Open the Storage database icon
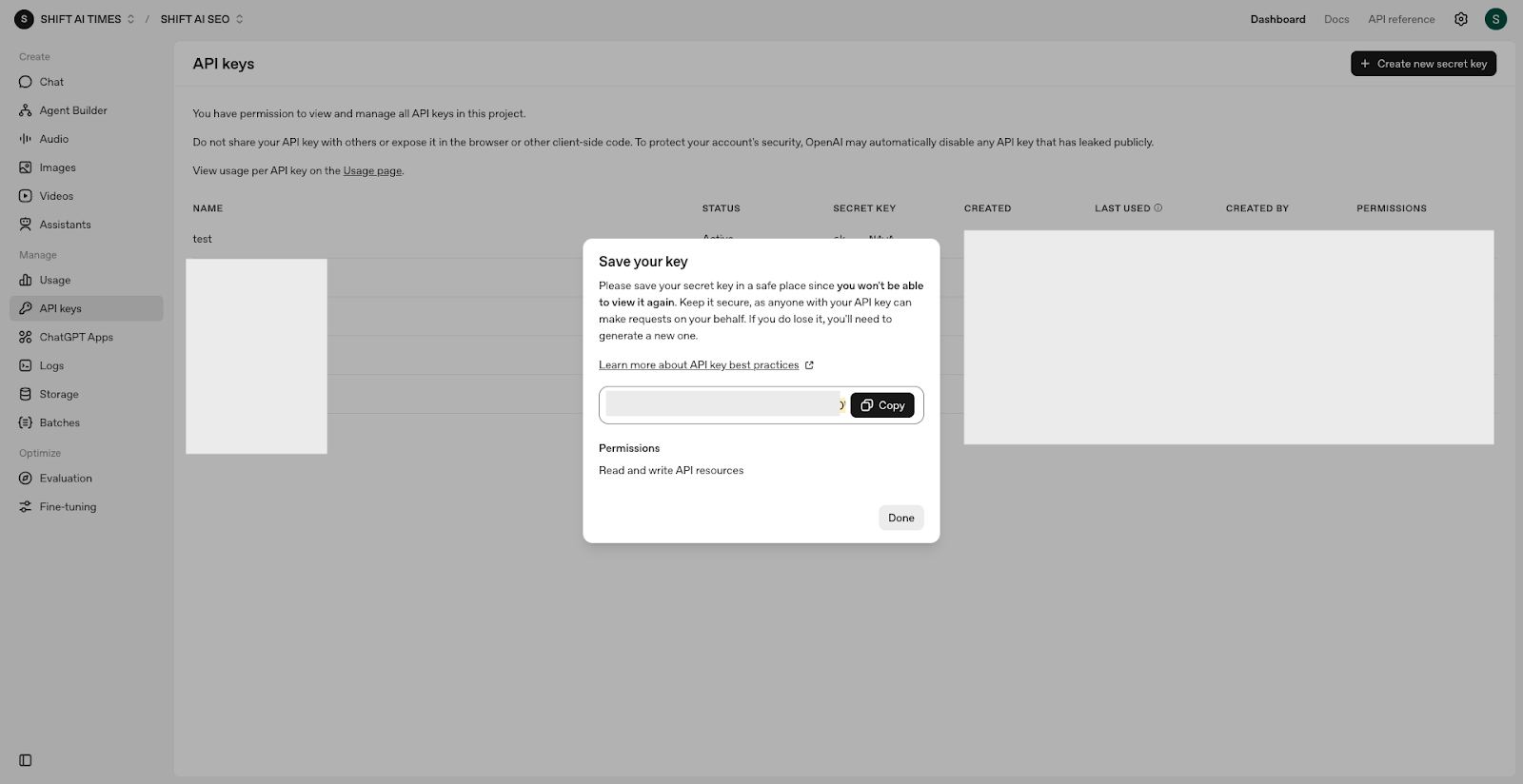The height and width of the screenshot is (784, 1523). coord(26,394)
